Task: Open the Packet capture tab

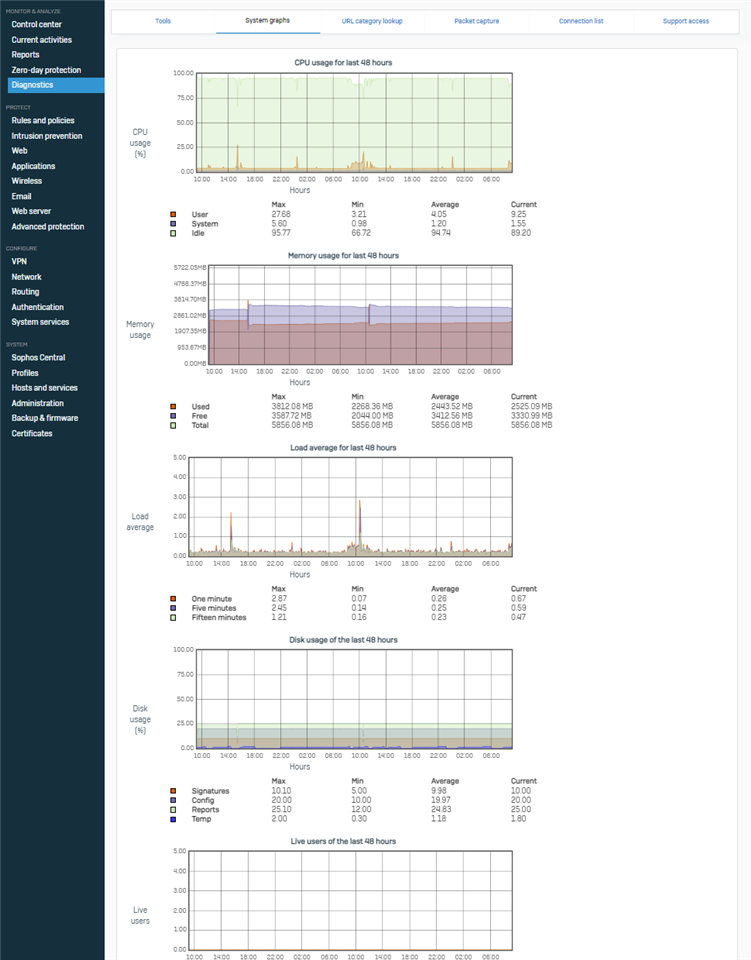Action: tap(479, 21)
